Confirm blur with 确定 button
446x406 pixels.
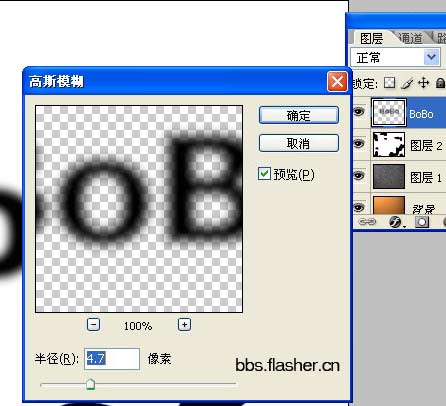tap(299, 115)
